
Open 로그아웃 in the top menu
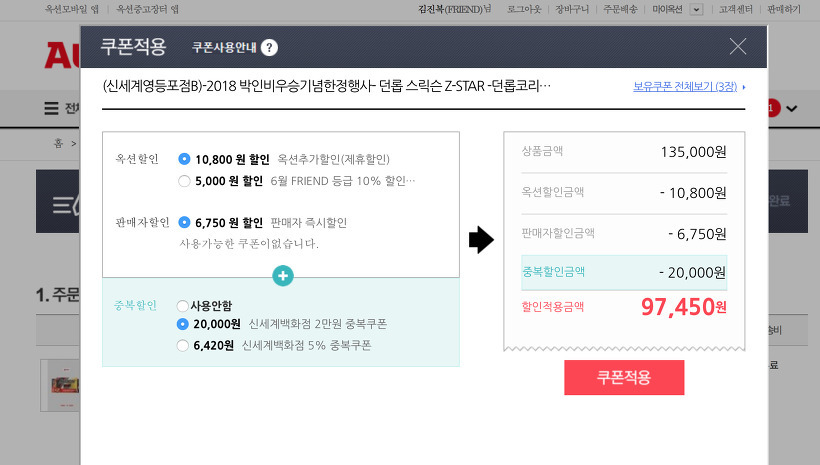point(524,9)
